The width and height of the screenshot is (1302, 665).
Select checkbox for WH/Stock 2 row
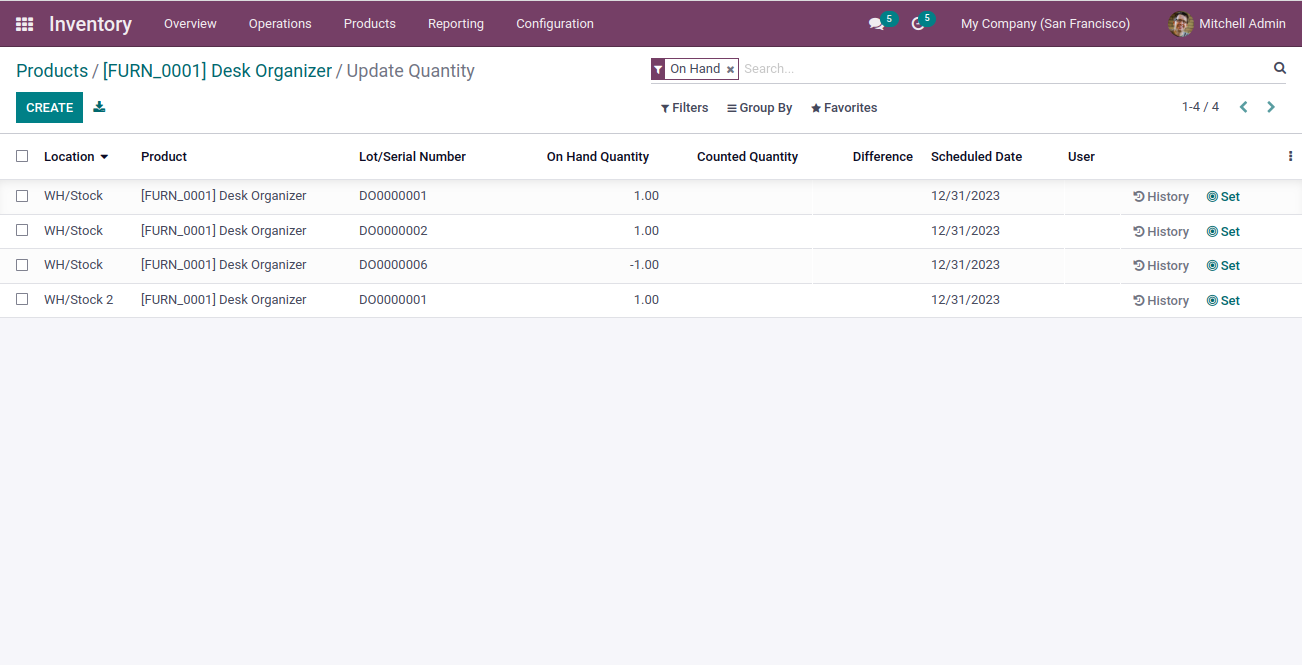coord(22,299)
